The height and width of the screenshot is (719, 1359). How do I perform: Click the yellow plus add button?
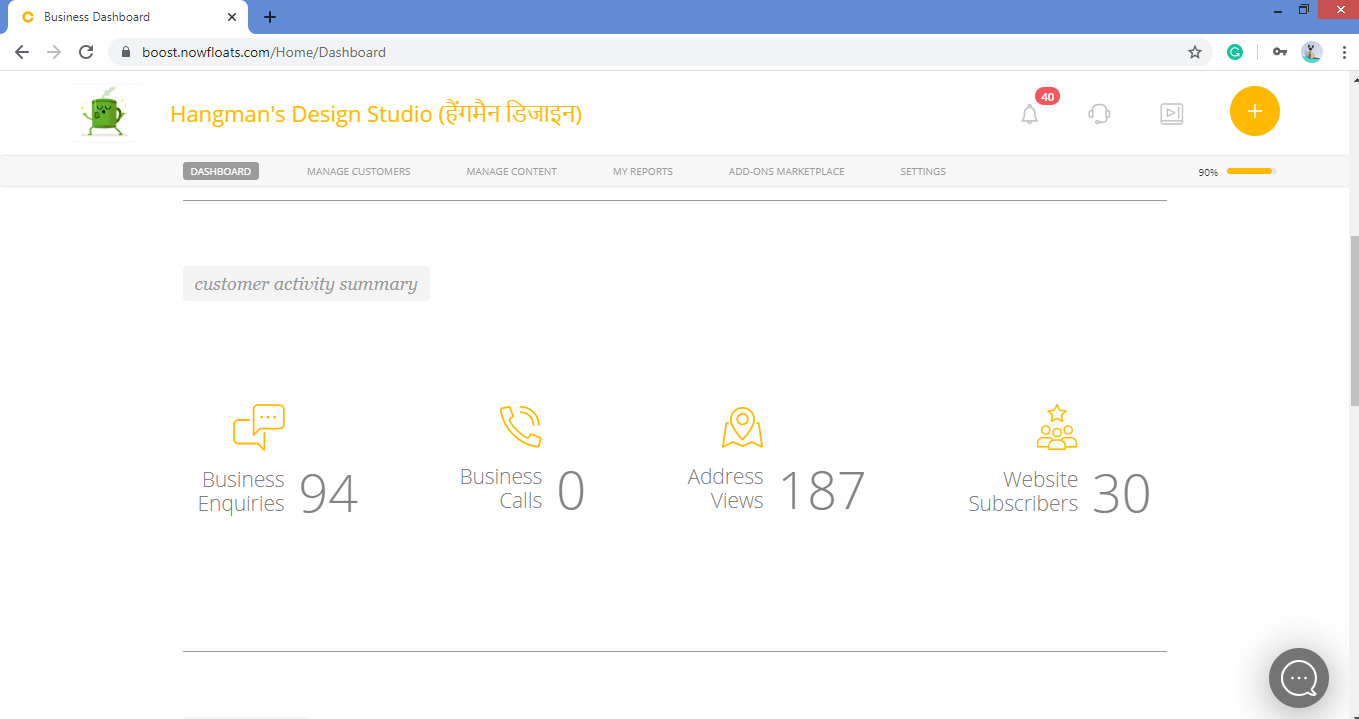pyautogui.click(x=1255, y=111)
